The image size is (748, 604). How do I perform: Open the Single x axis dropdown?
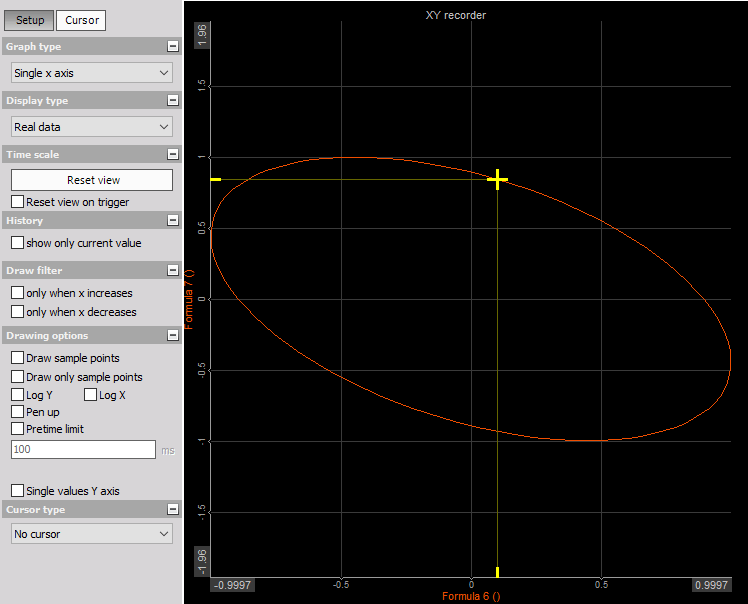[92, 73]
